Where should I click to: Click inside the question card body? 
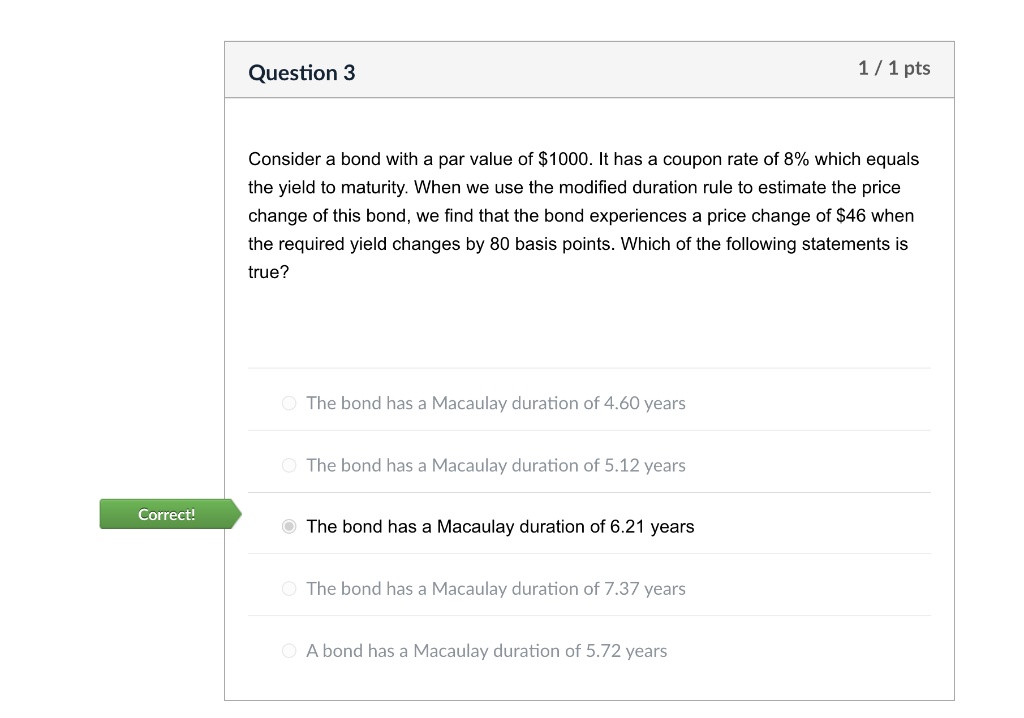pos(589,320)
